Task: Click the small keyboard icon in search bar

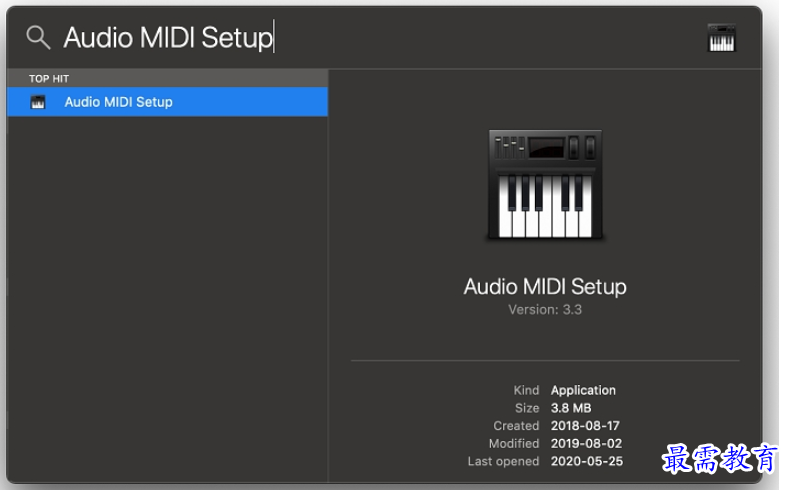Action: (721, 38)
